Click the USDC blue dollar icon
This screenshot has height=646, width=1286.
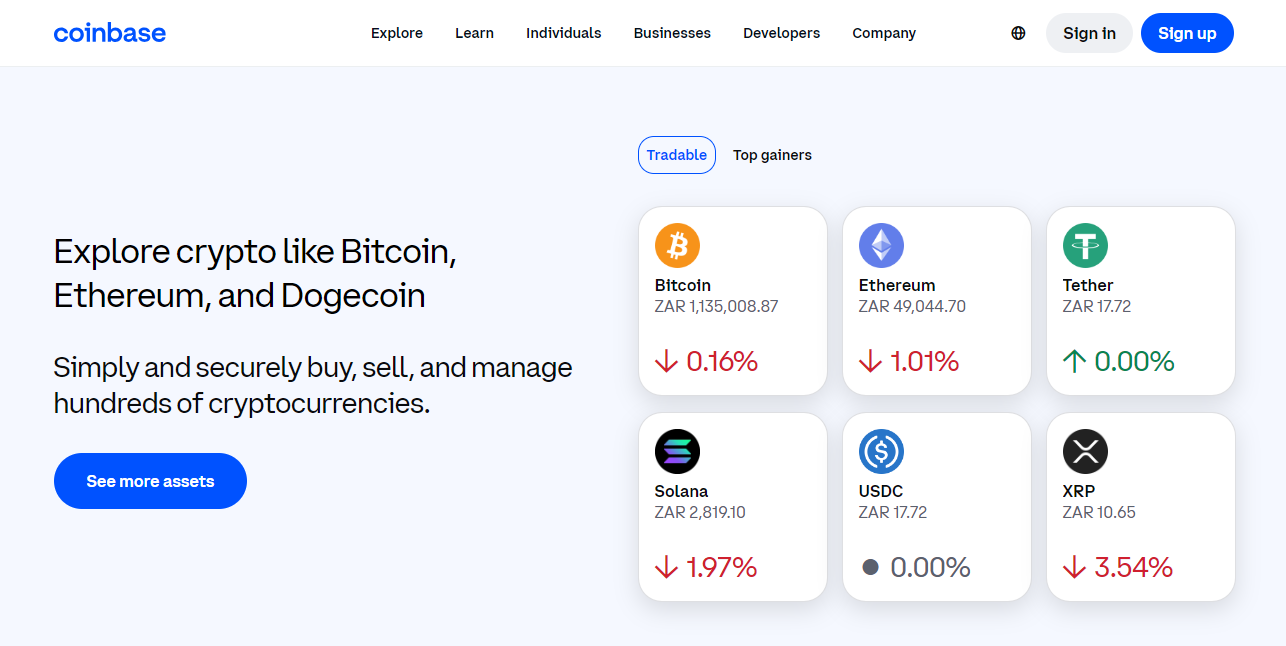tap(881, 451)
